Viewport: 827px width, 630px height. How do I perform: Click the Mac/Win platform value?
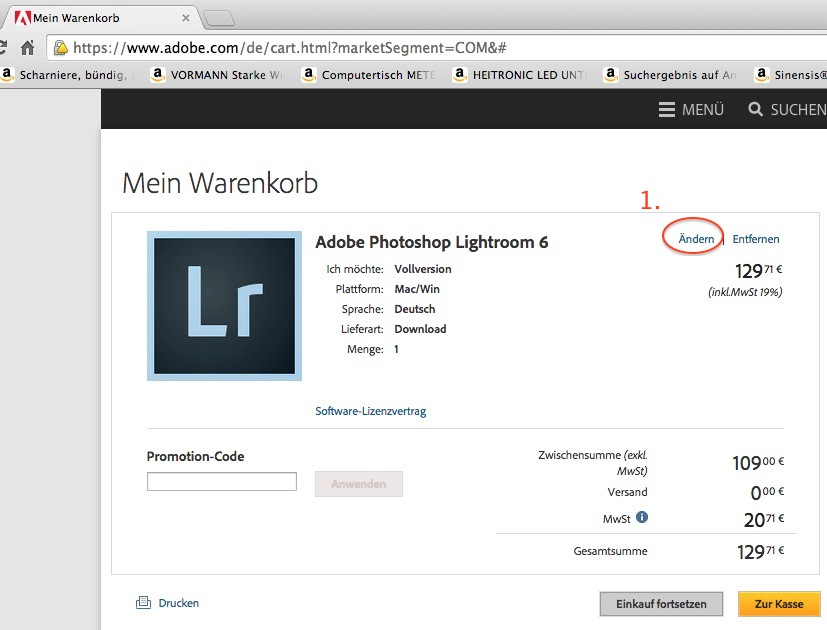point(417,289)
